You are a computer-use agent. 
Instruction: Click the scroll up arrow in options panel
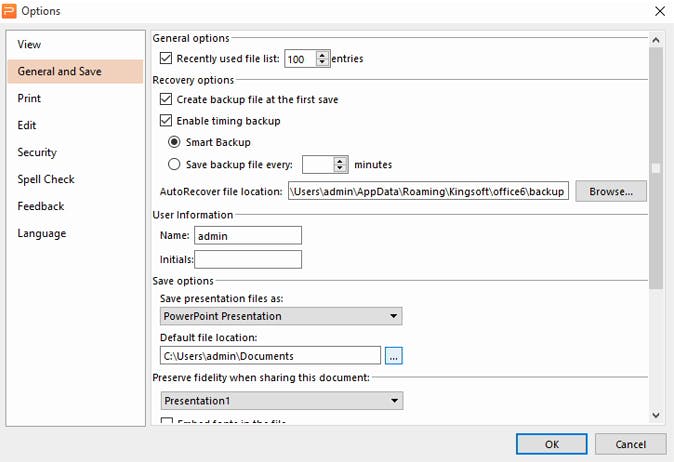point(656,40)
